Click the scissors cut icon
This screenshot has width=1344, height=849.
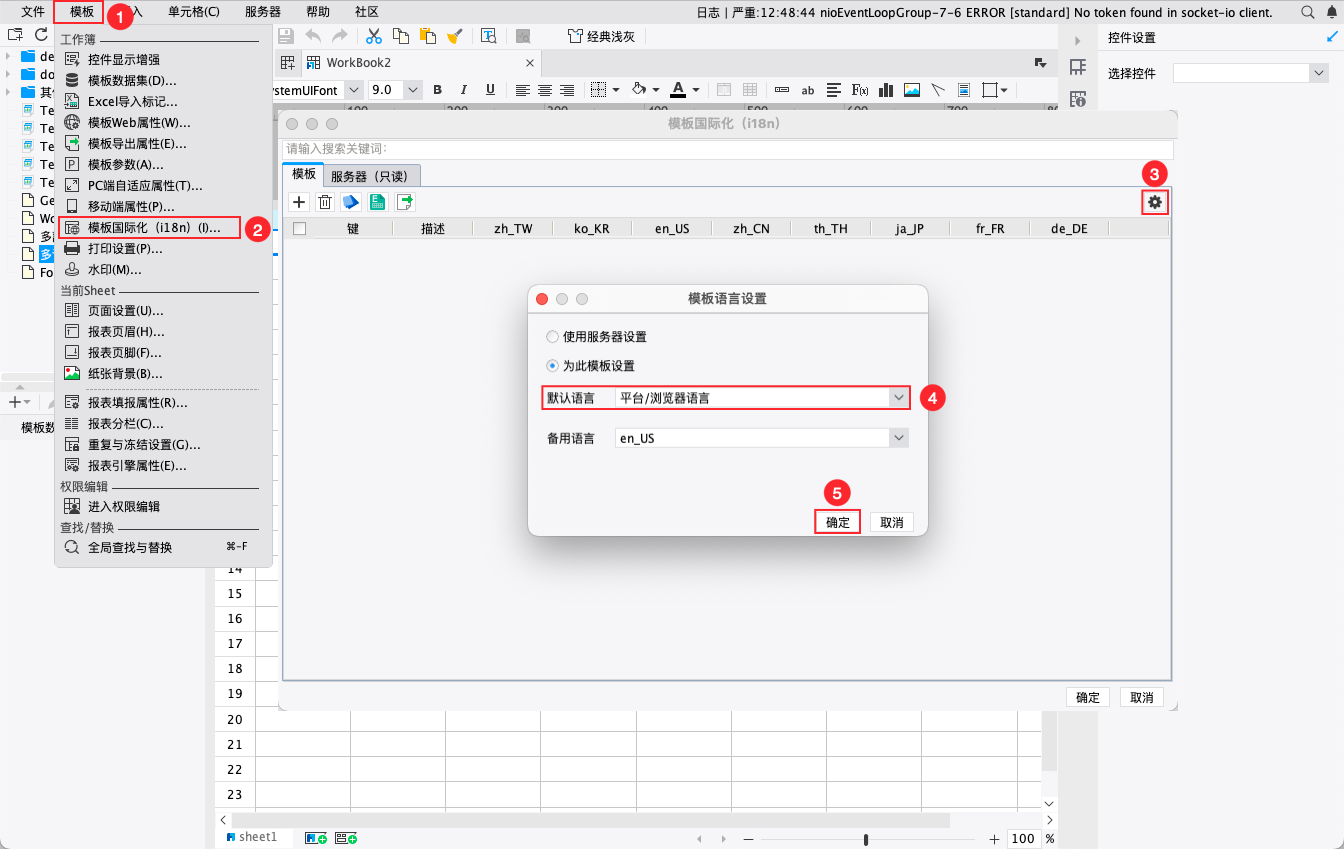[x=374, y=36]
